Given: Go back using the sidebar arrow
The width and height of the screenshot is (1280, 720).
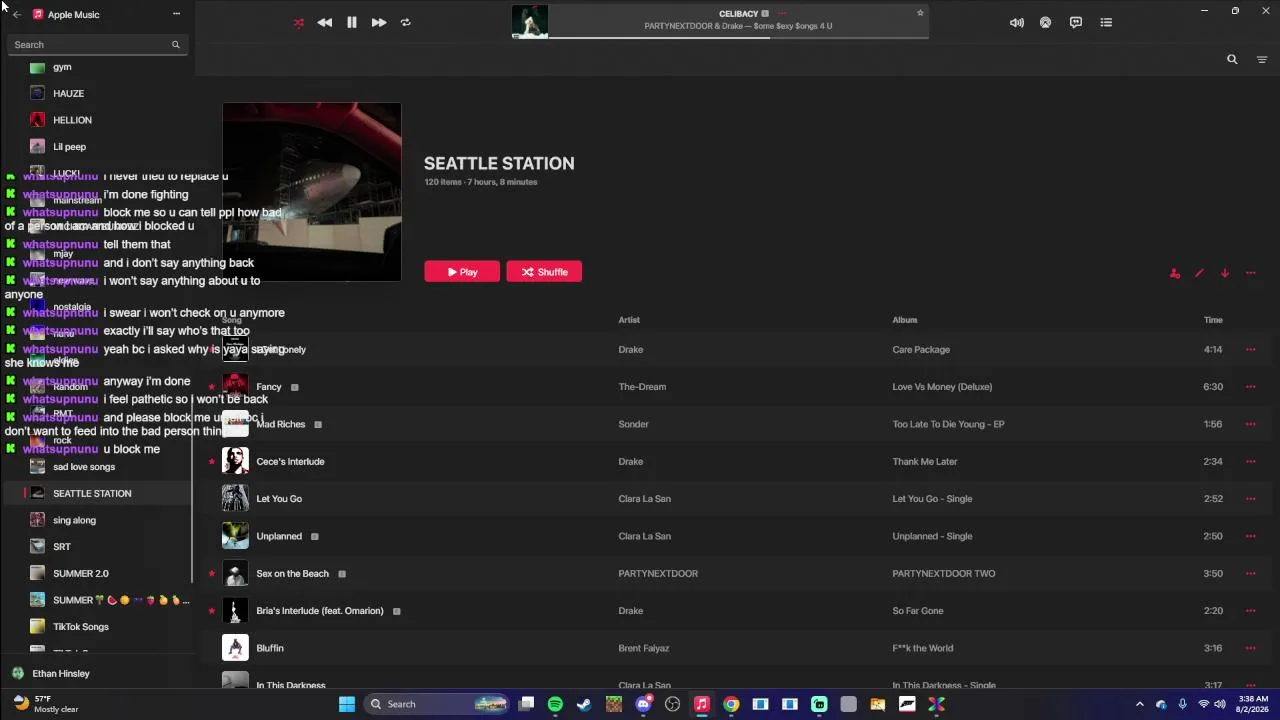Looking at the screenshot, I should tap(16, 14).
